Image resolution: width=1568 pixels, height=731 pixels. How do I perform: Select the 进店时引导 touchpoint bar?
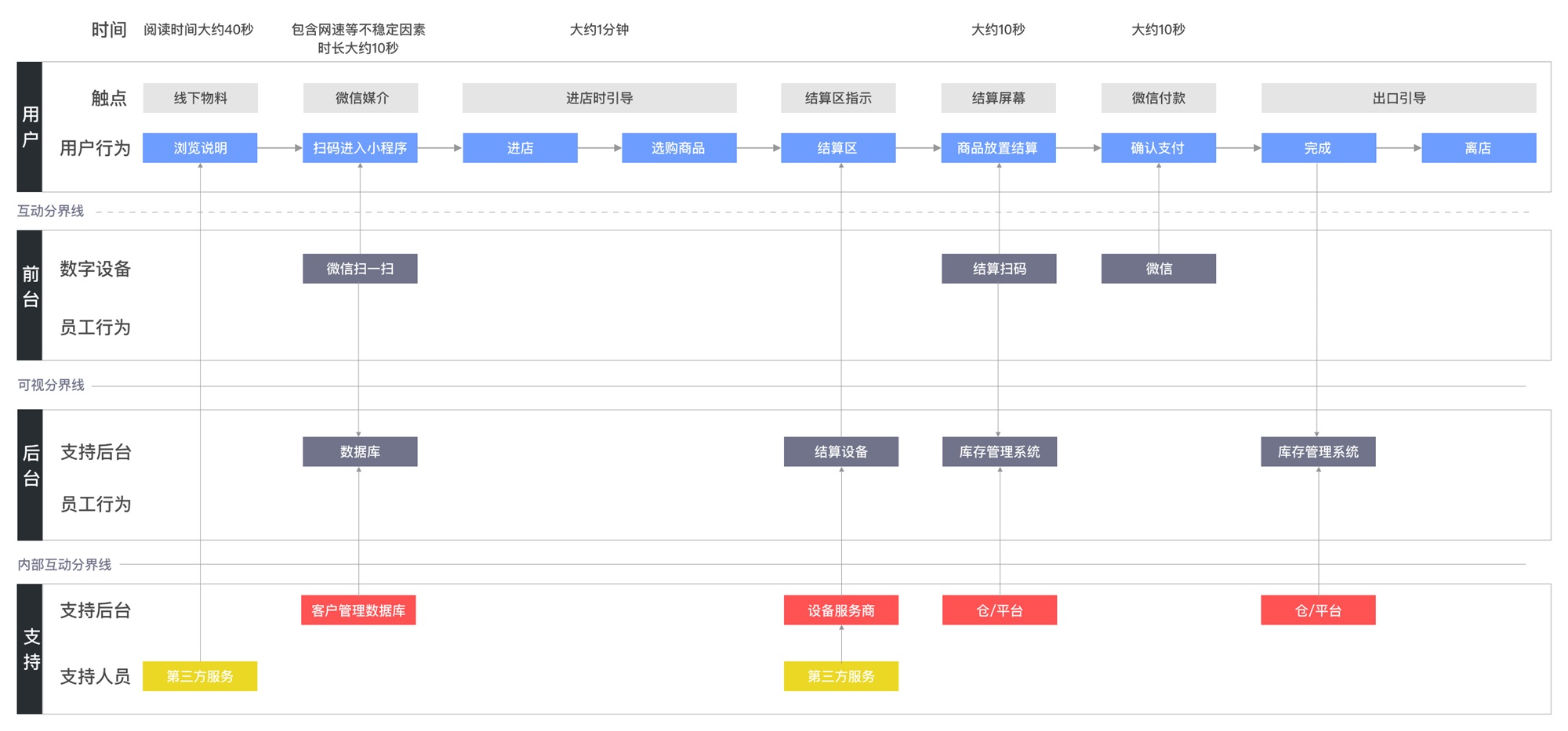pyautogui.click(x=599, y=98)
